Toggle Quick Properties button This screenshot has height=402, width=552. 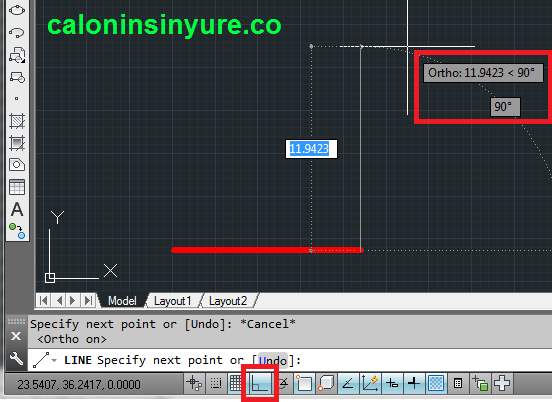458,383
